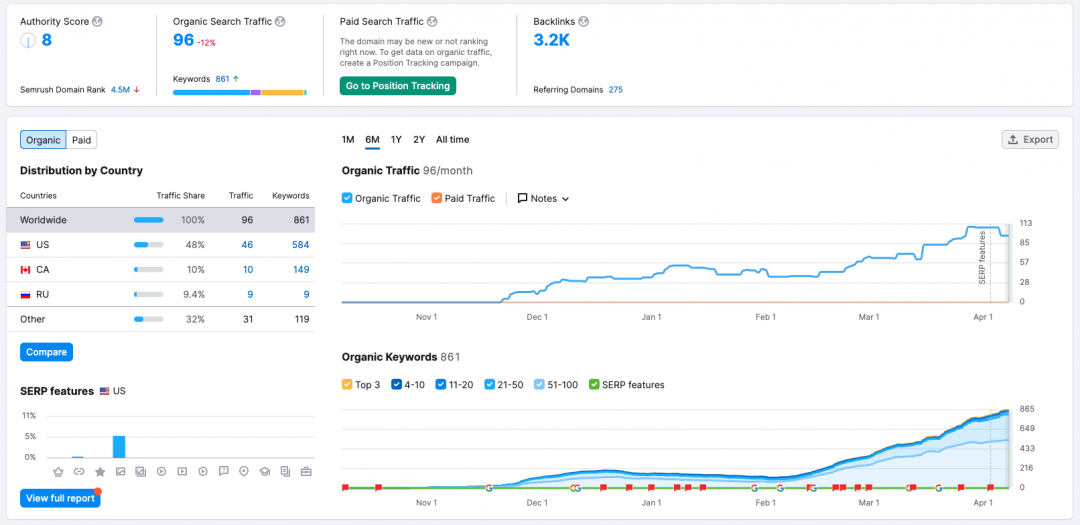Disable the Top 3 keywords checkbox

click(x=347, y=384)
